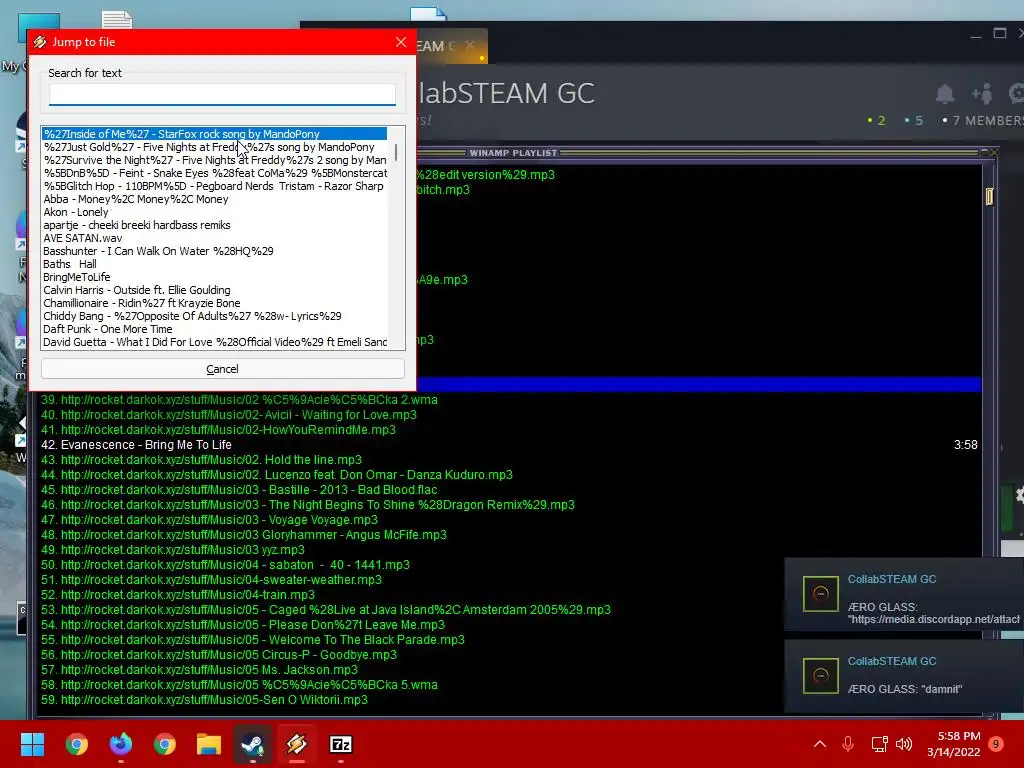Image resolution: width=1024 pixels, height=768 pixels.
Task: Select playlist item 44 Danza Kuduro.mp3
Action: [509, 475]
